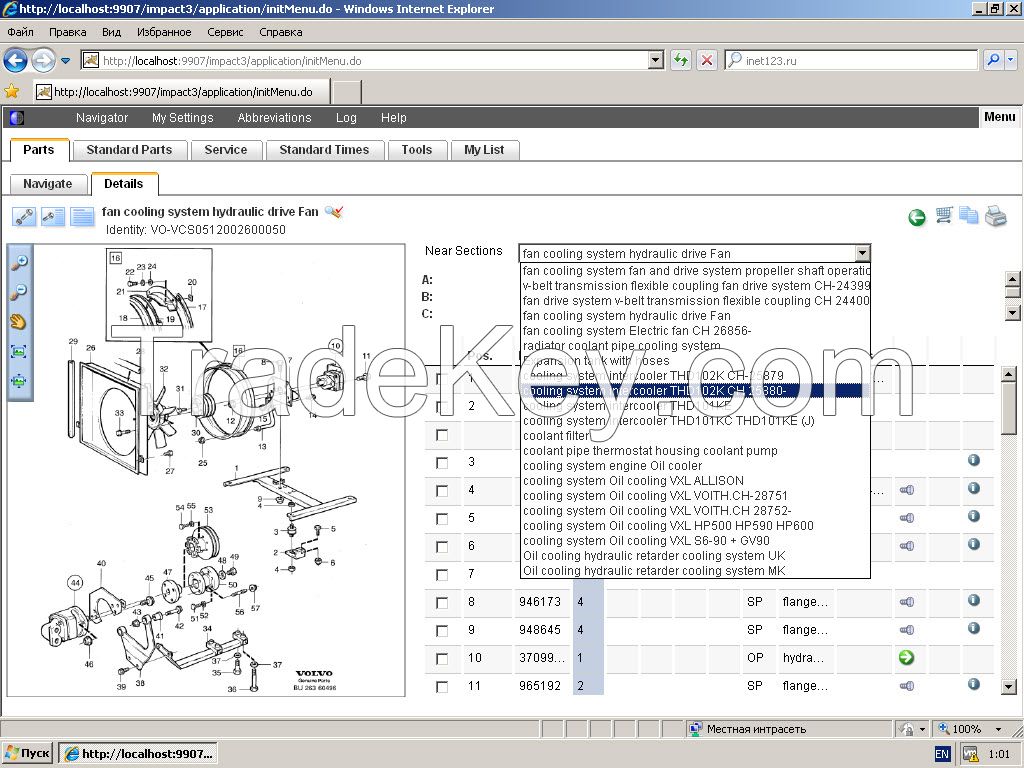Screen dimensions: 1024x768
Task: Open the 100% zoom level dropdown
Action: tap(998, 729)
